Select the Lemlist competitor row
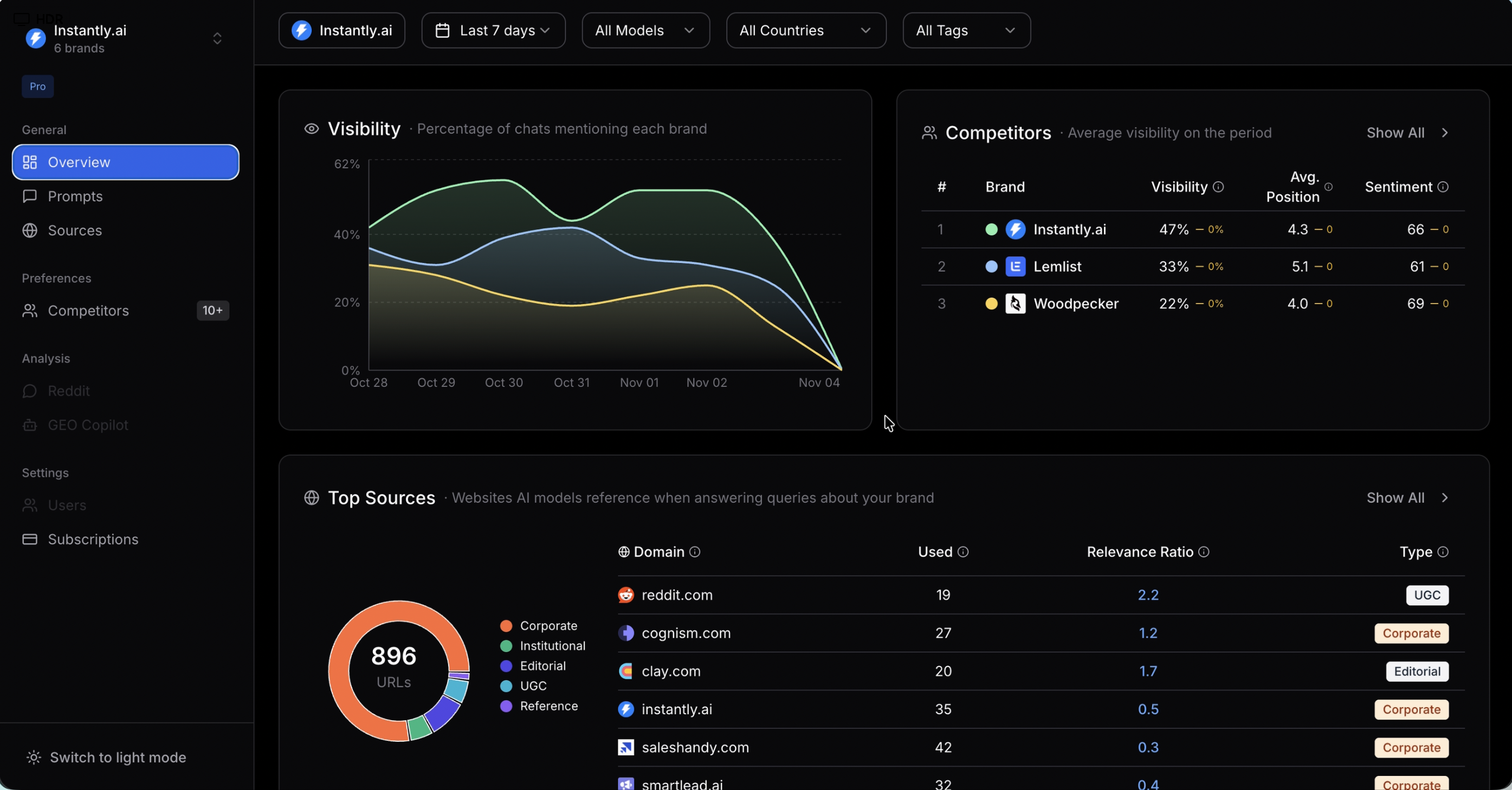 (x=1193, y=267)
